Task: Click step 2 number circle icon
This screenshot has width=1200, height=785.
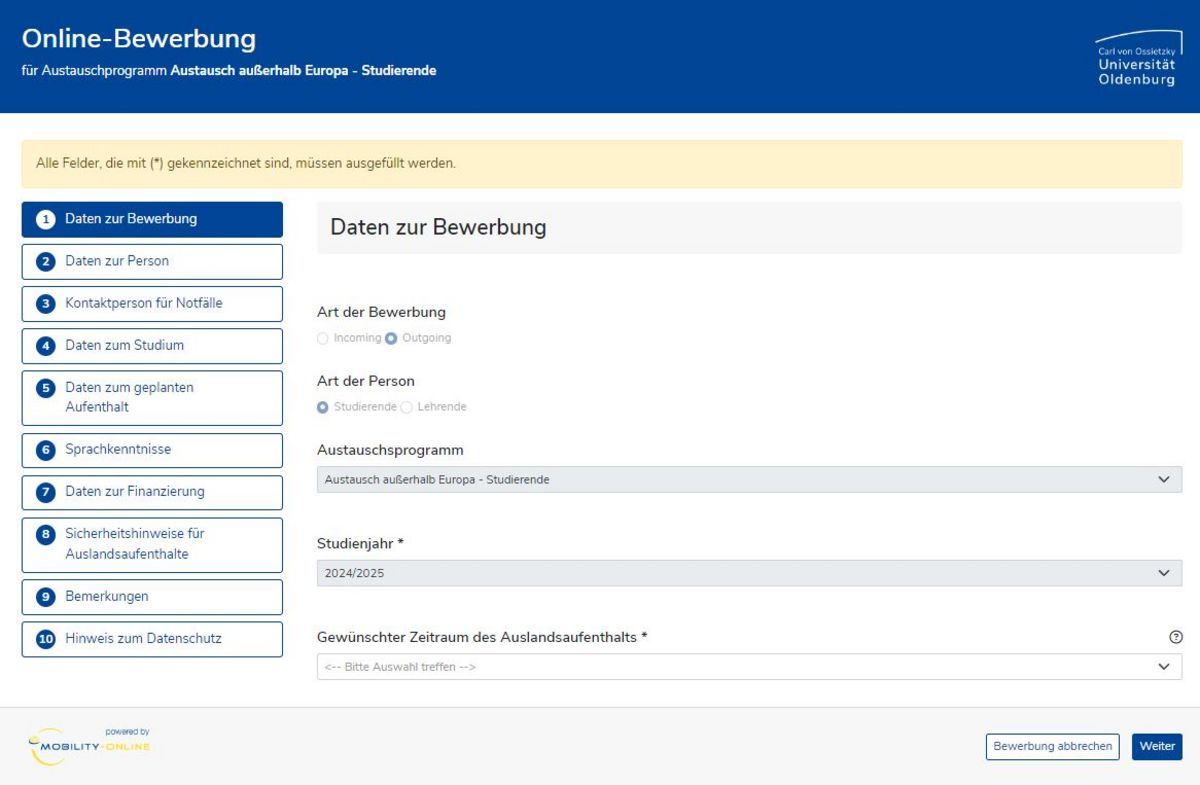Action: 45,262
